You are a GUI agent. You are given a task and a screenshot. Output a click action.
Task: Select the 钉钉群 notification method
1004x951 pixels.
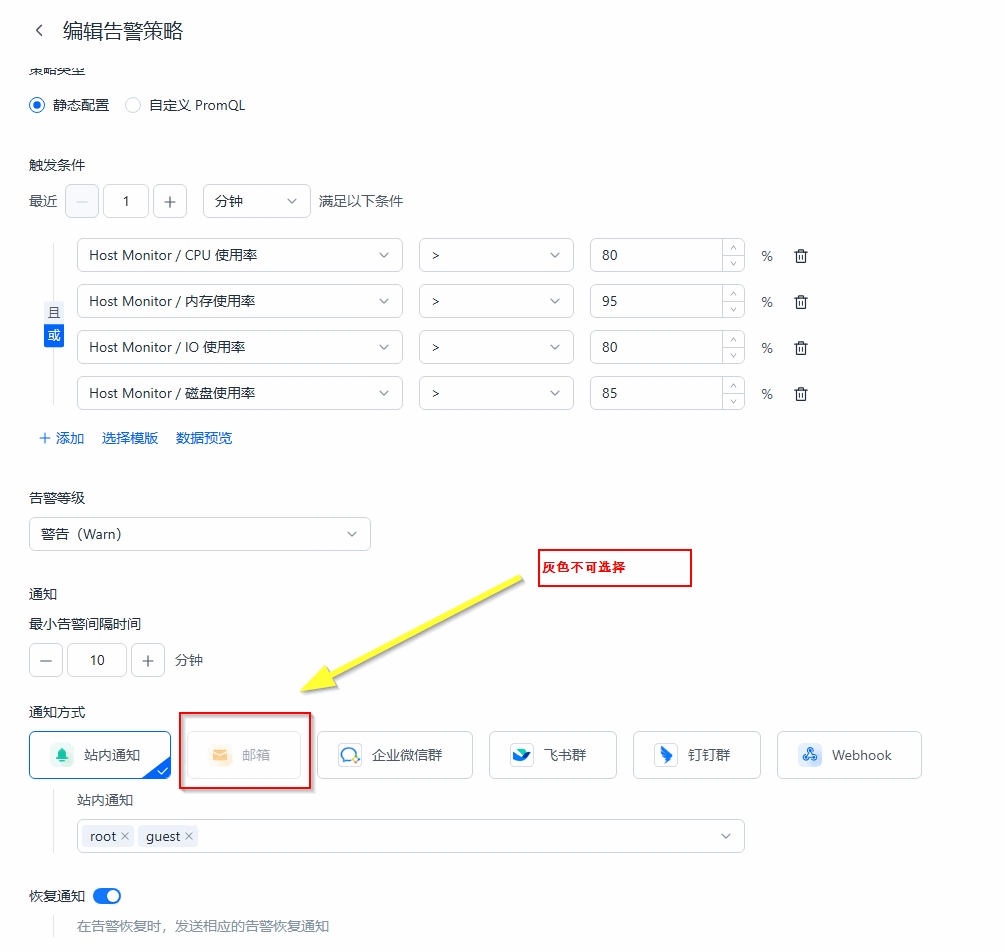(x=697, y=755)
